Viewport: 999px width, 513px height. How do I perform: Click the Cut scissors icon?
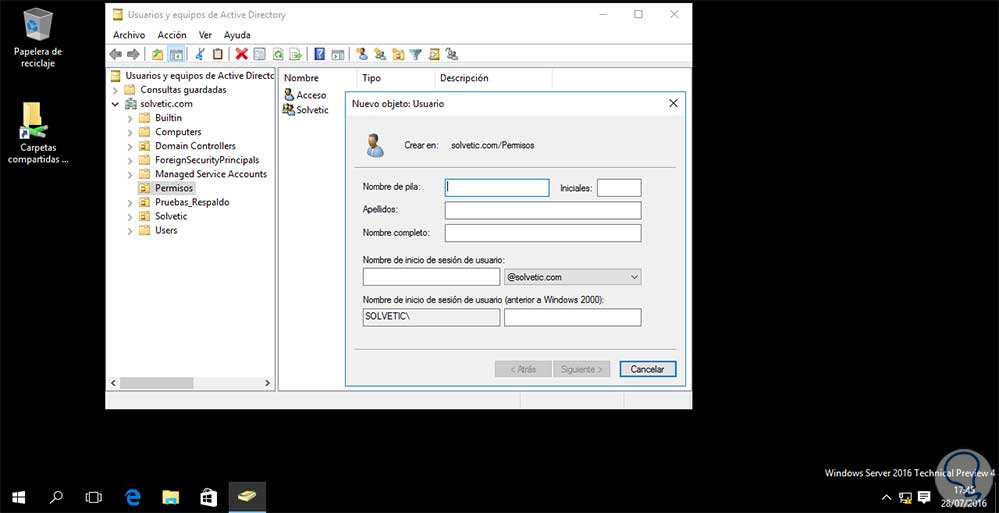point(199,54)
